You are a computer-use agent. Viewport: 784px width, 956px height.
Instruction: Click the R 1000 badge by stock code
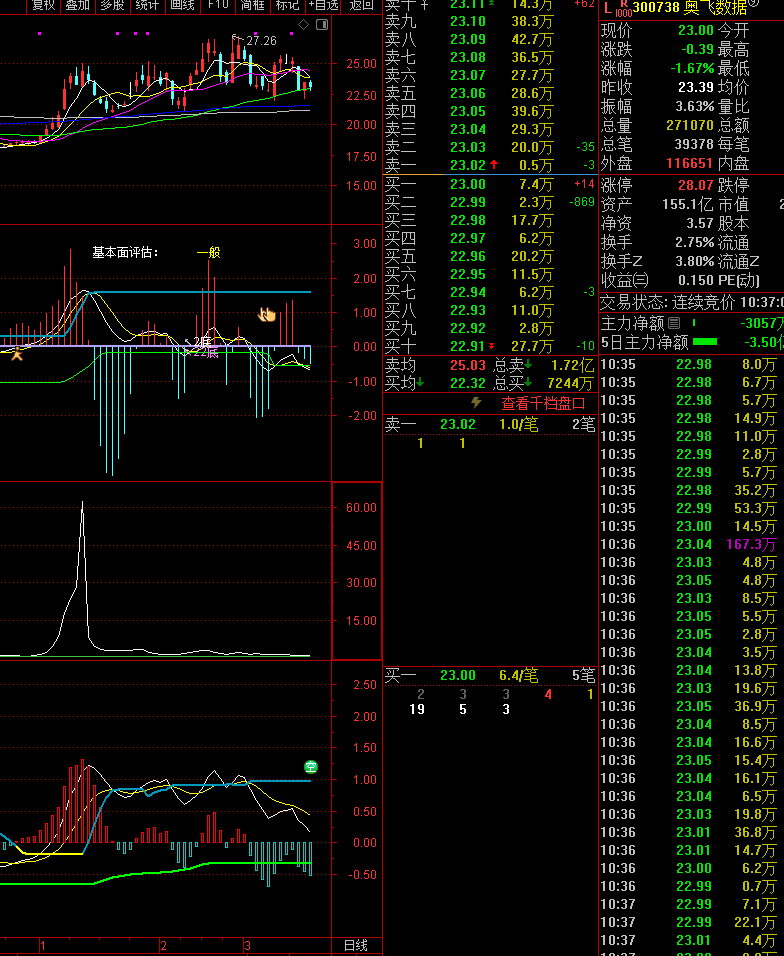(623, 9)
